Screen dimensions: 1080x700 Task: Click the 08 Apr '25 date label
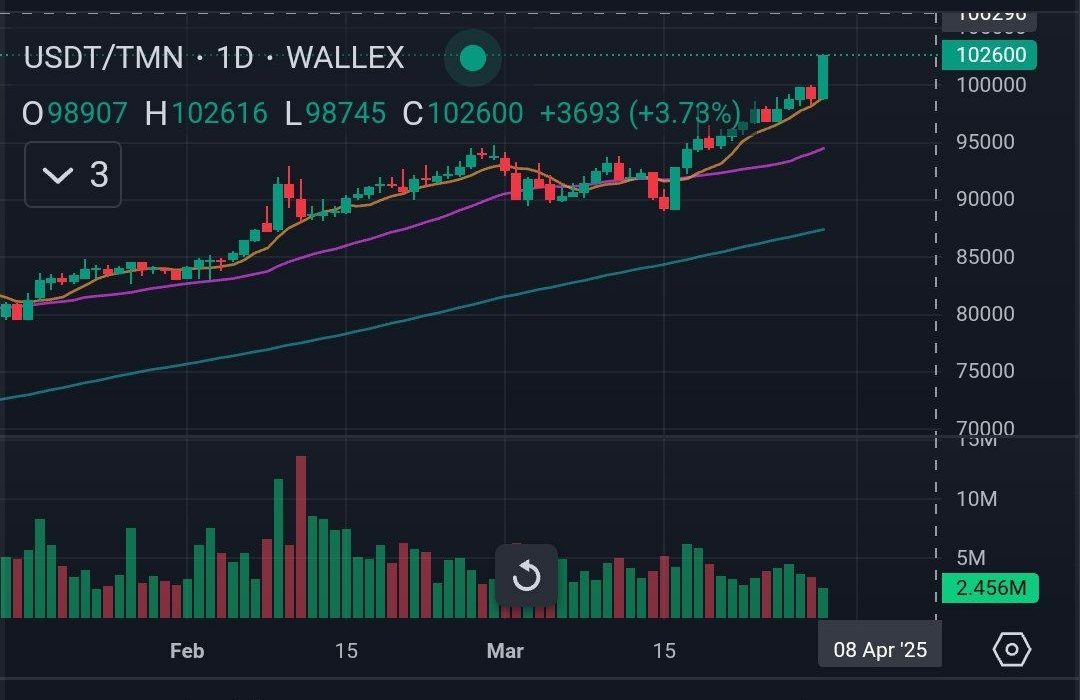(x=880, y=650)
